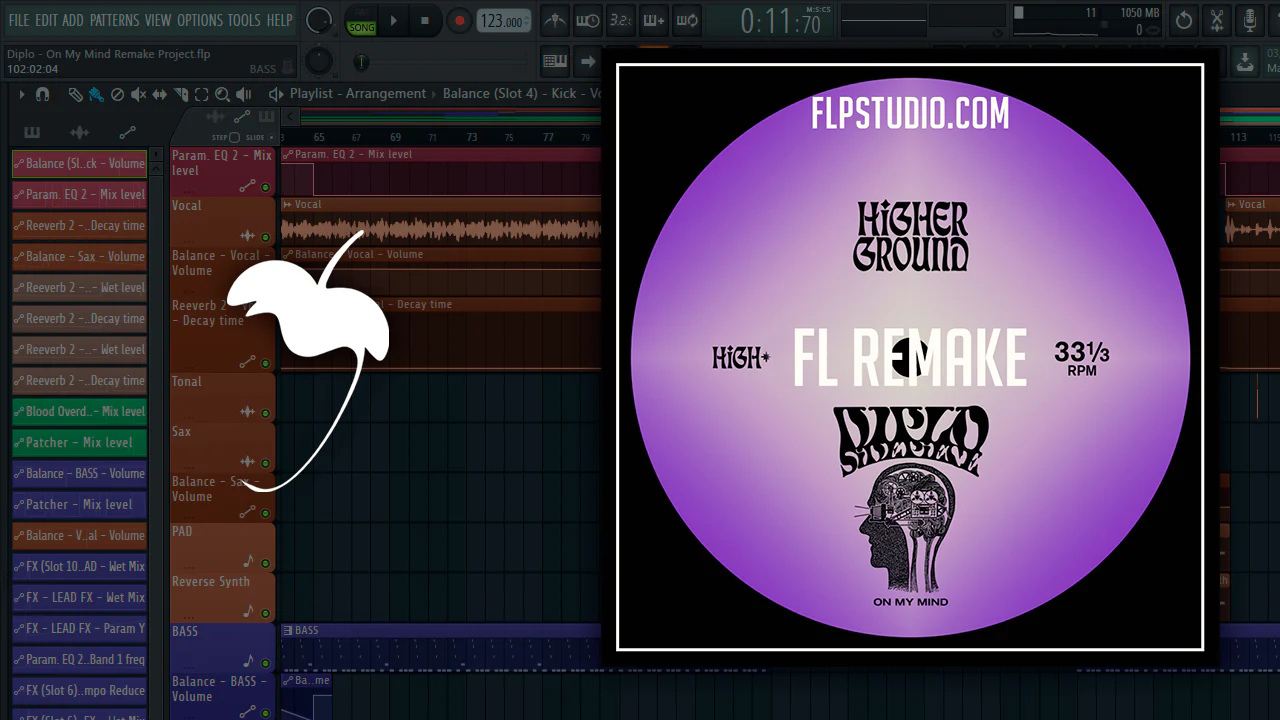Enable wait for input before recording

588,20
